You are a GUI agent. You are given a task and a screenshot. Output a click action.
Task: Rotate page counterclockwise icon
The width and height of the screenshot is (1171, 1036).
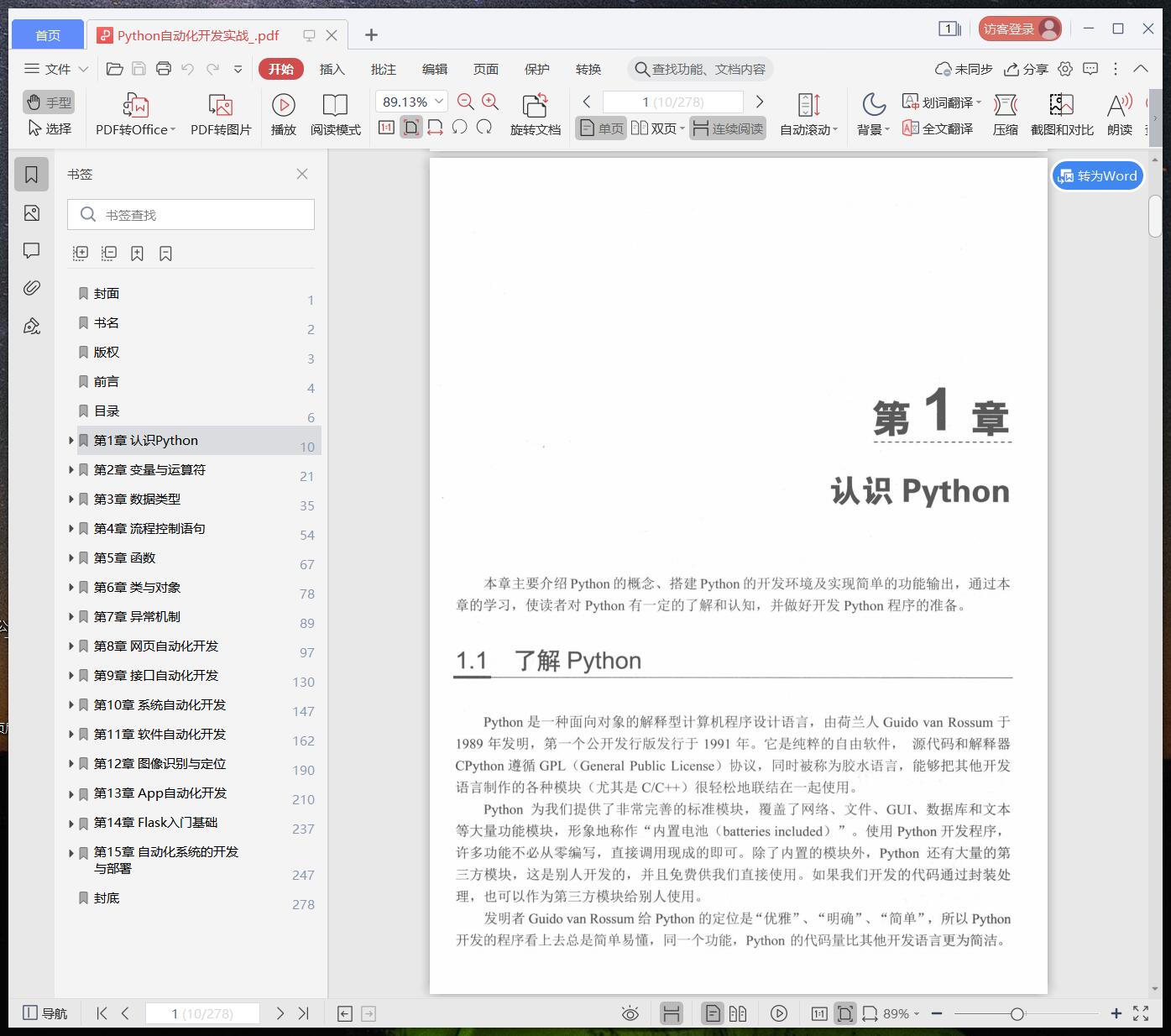[x=459, y=128]
